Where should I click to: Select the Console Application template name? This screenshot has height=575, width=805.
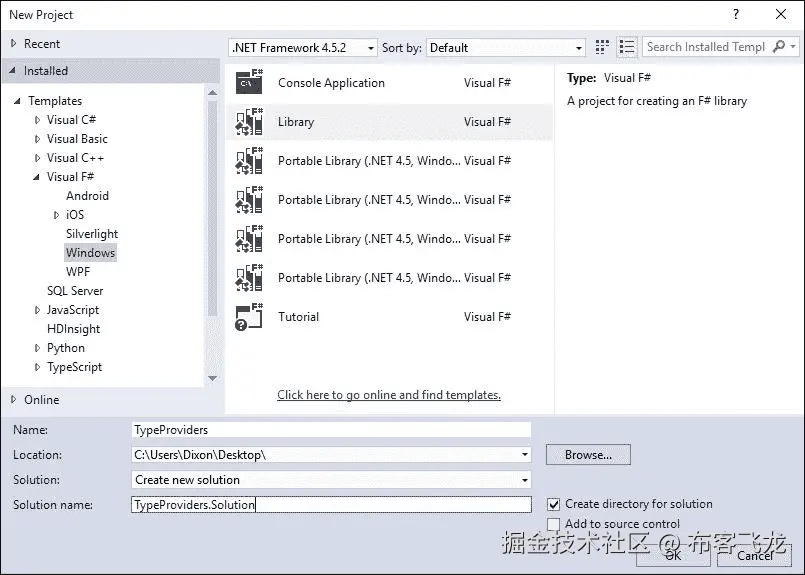tap(331, 83)
